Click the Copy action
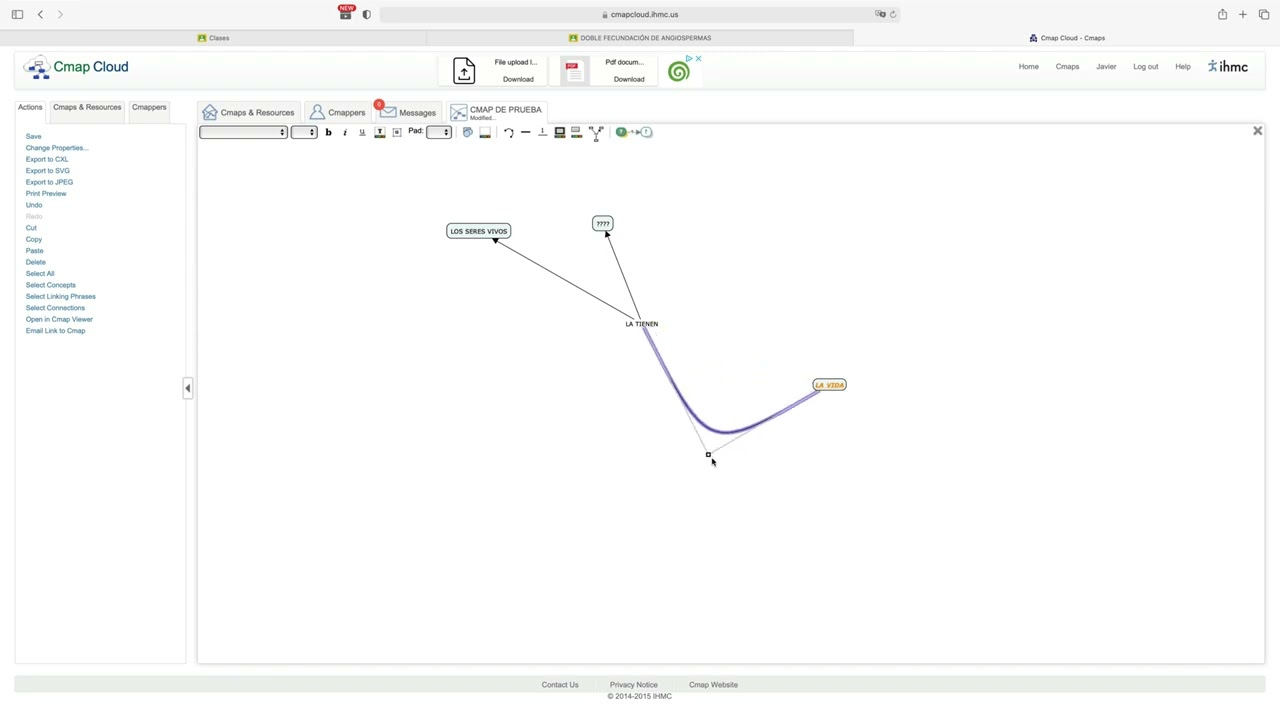Image resolution: width=1280 pixels, height=720 pixels. click(34, 239)
